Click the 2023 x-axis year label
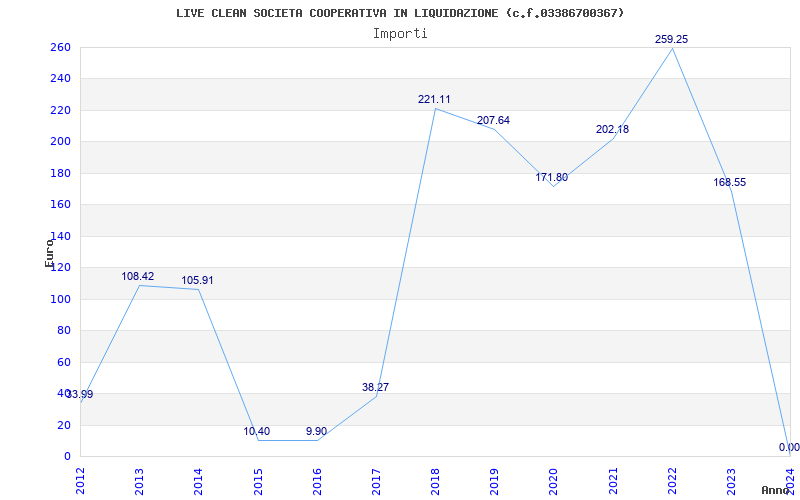The height and width of the screenshot is (500, 800). 732,481
